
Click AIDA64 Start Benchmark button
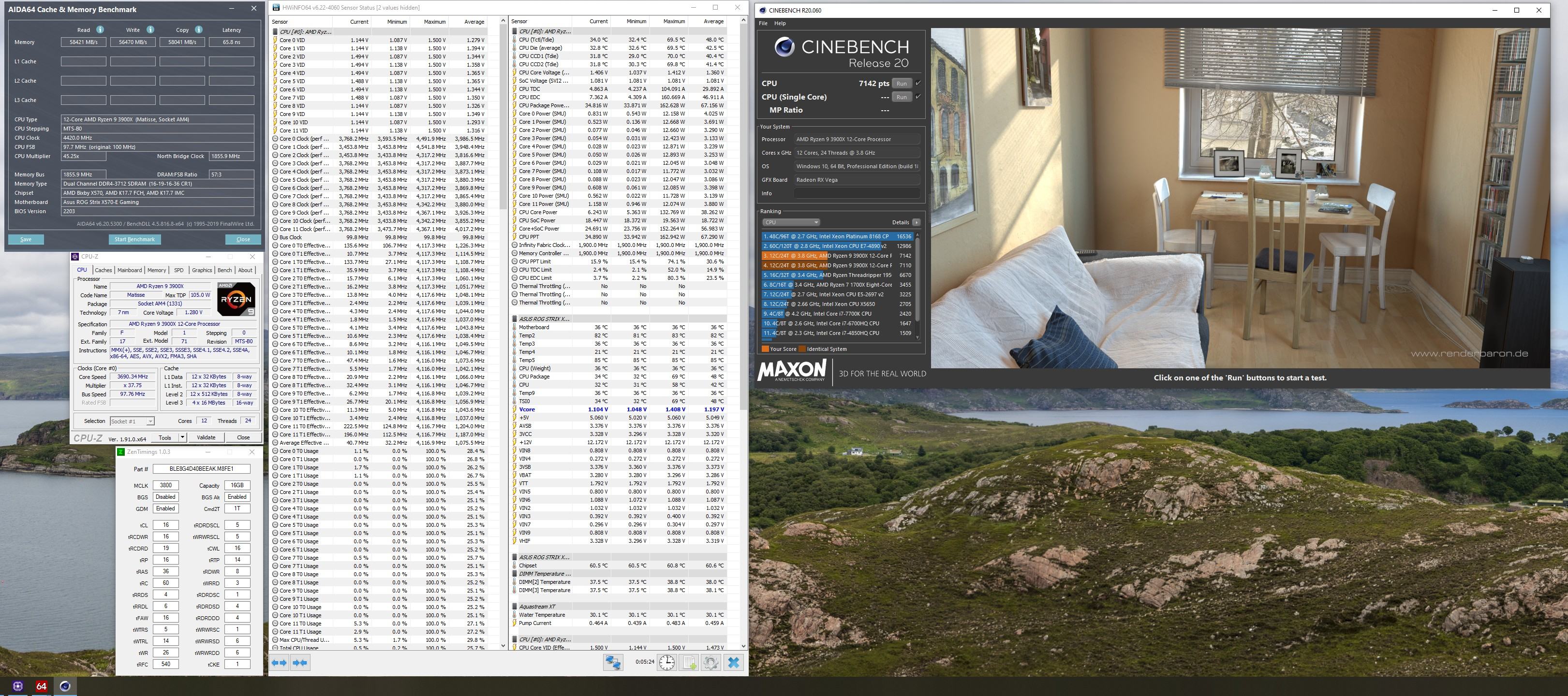134,239
